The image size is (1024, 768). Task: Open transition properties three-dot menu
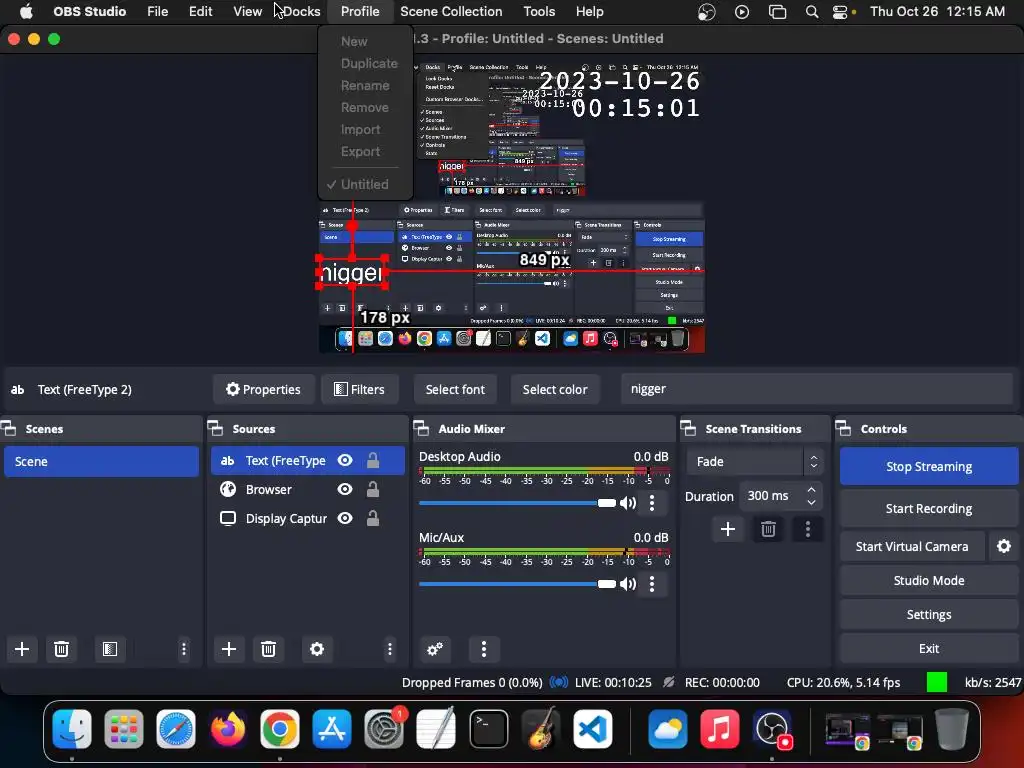point(808,529)
